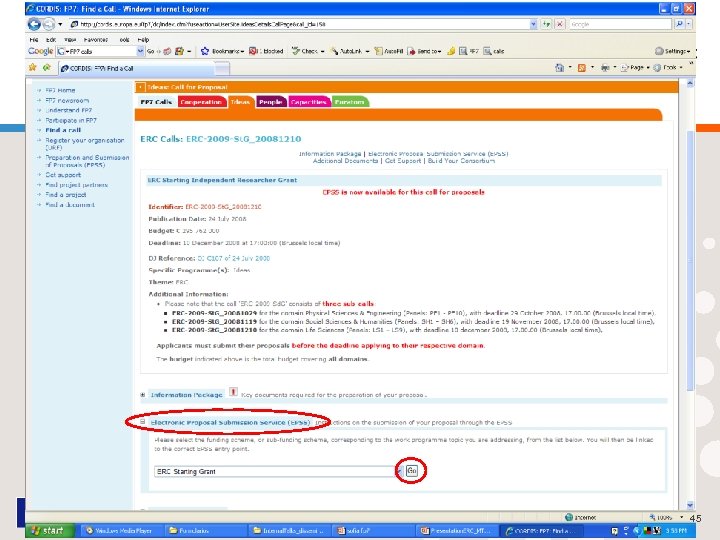The image size is (720, 540).
Task: Click the Internet zone globe in status bar
Action: (569, 518)
